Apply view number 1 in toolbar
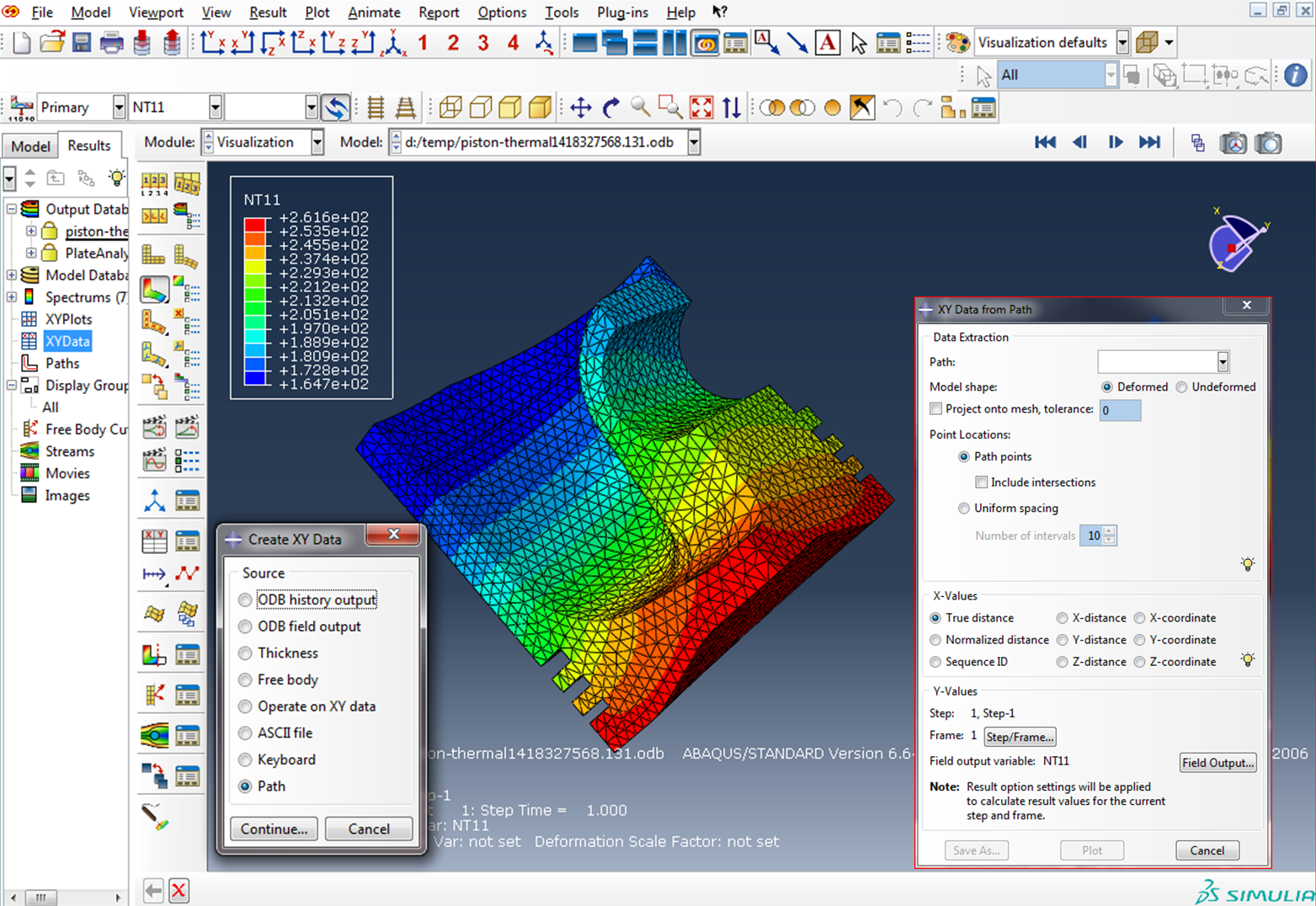Viewport: 1316px width, 906px height. coord(423,42)
